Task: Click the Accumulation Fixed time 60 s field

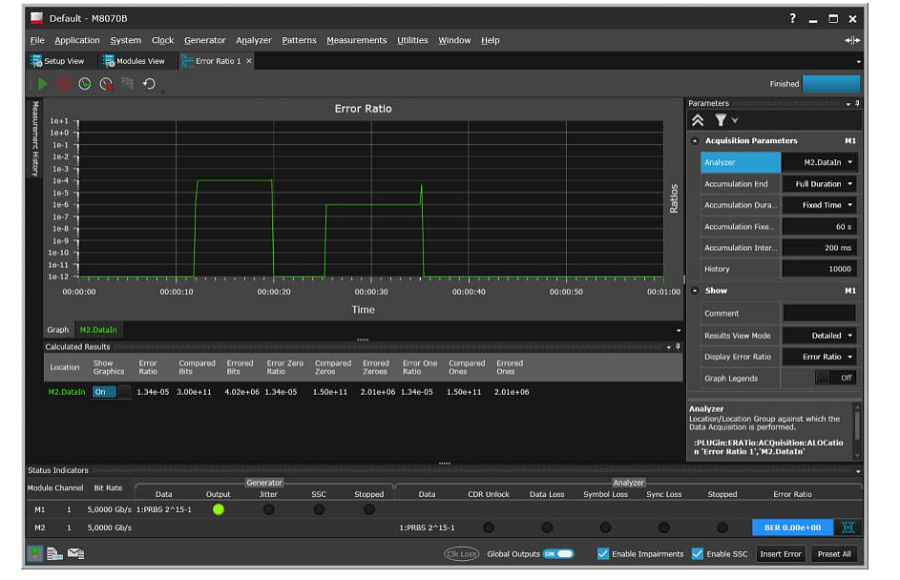Action: pyautogui.click(x=820, y=227)
